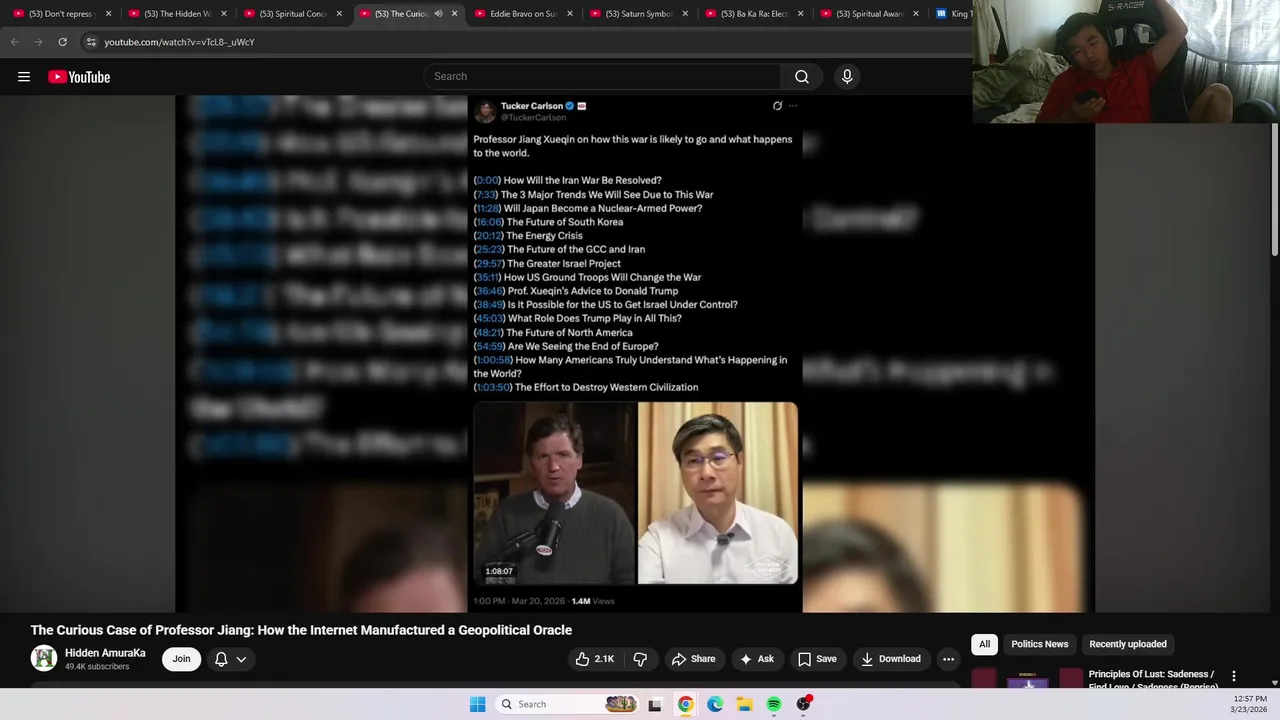The width and height of the screenshot is (1280, 720).
Task: Go back in browser history
Action: (x=14, y=42)
